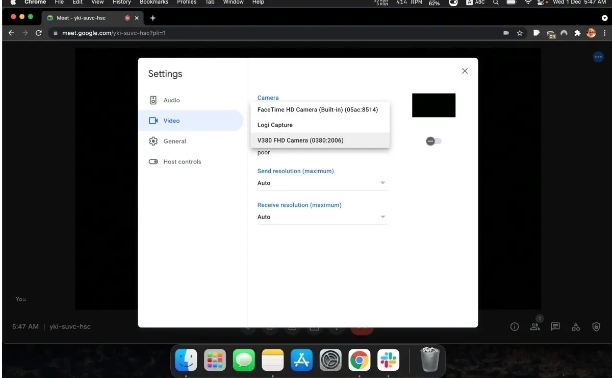Screen dimensions: 612x378
Task: Choose FaceTime HD Camera (Built-in) option
Action: tap(320, 110)
